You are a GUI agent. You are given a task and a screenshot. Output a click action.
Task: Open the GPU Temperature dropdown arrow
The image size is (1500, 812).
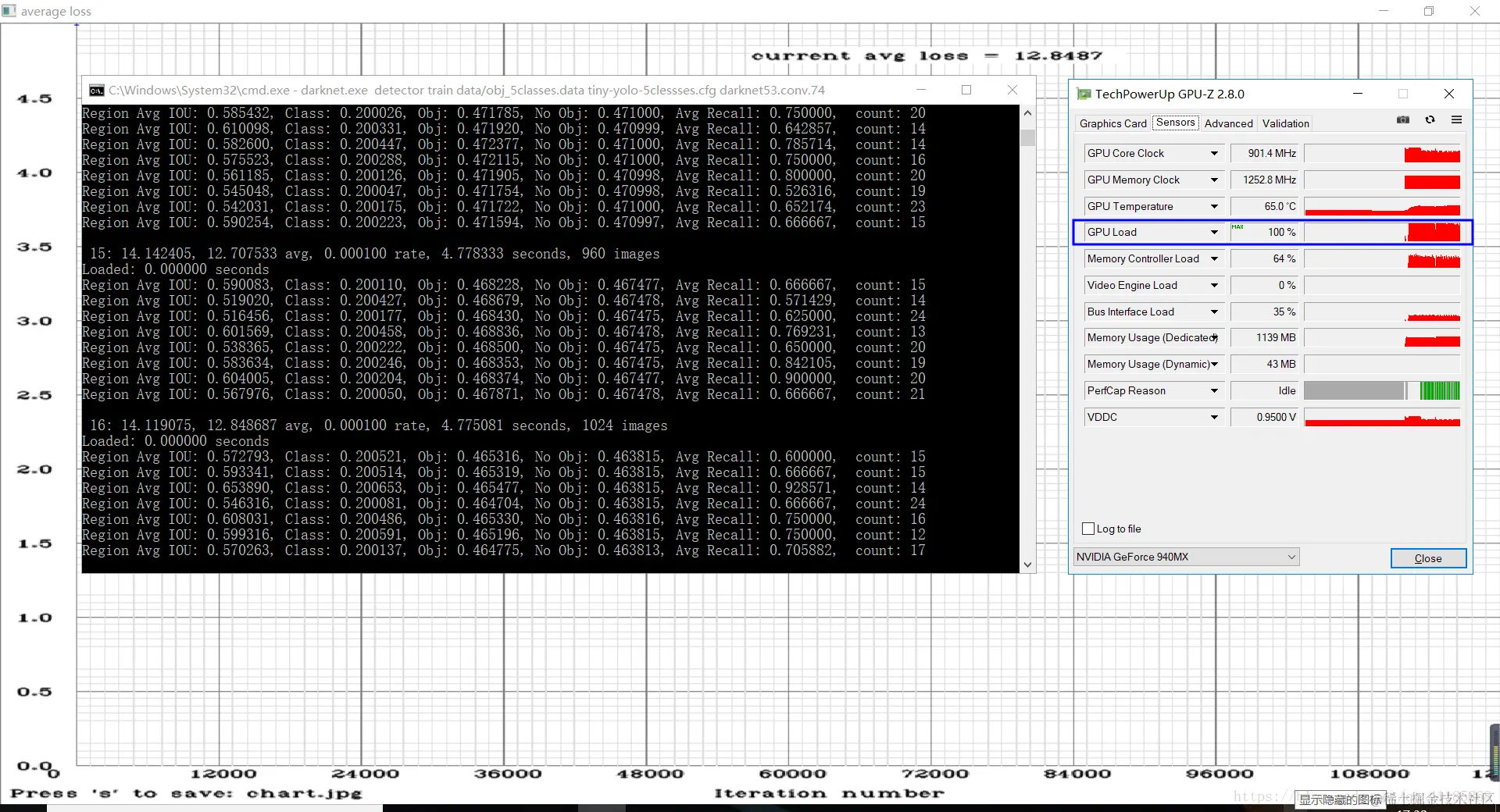point(1214,207)
